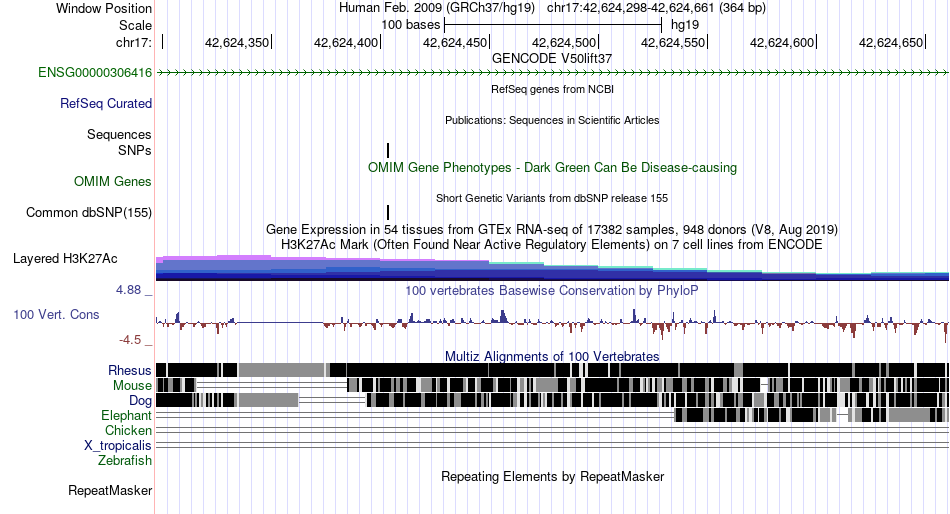Click the Human Feb. 2009 (GRCh37/hg19) assembly text

point(437,8)
